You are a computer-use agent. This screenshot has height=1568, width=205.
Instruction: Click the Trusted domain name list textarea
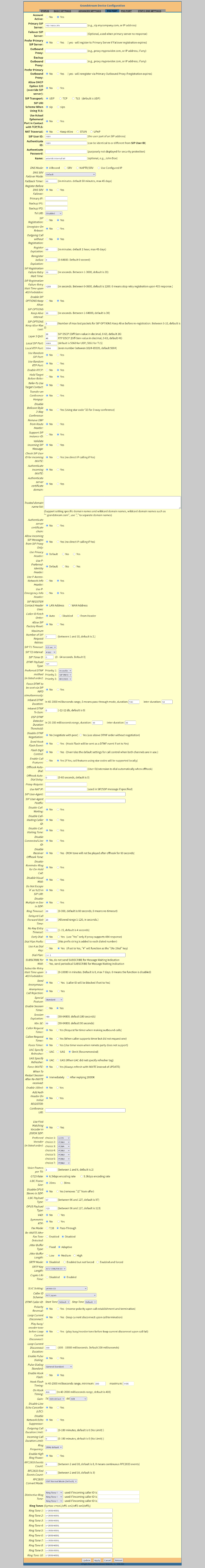click(x=113, y=502)
